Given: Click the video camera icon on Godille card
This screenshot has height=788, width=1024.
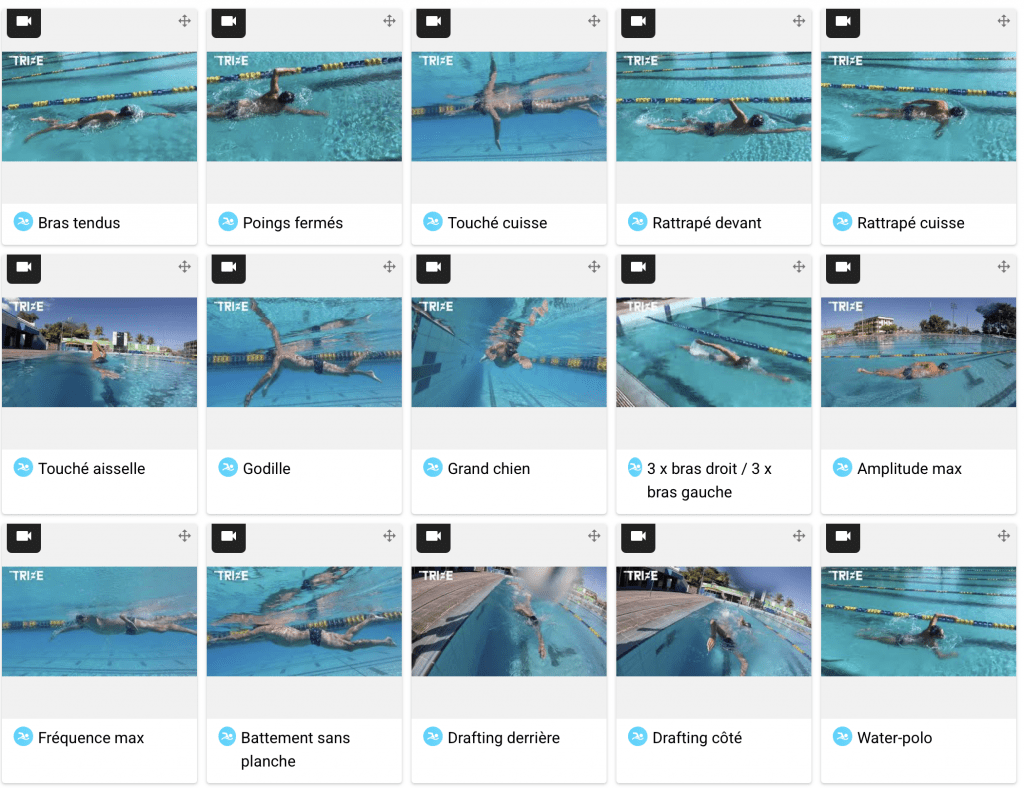Looking at the screenshot, I should pos(229,267).
